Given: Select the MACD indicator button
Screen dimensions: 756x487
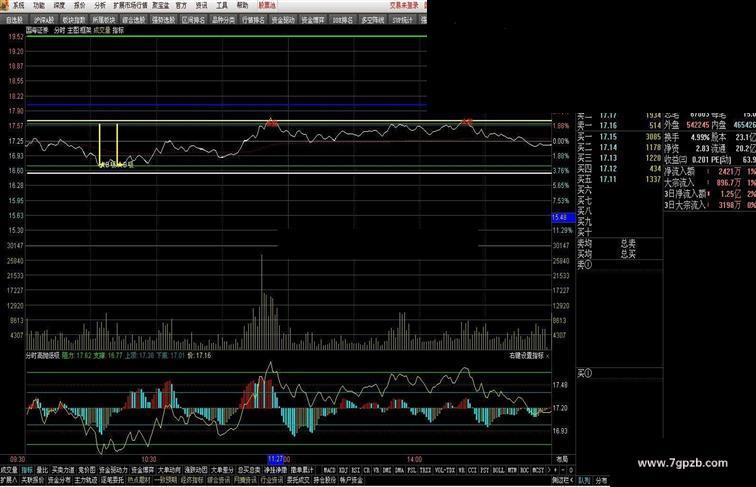Looking at the screenshot, I should tap(330, 470).
